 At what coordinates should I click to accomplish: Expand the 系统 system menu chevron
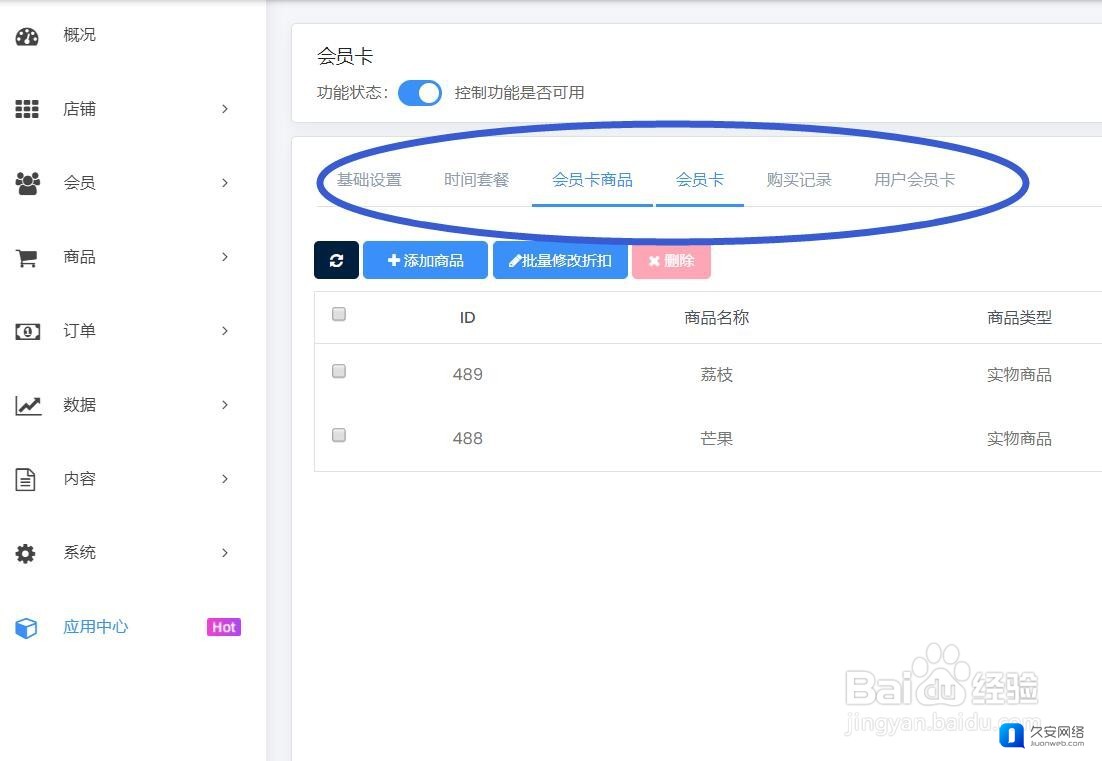[x=225, y=553]
